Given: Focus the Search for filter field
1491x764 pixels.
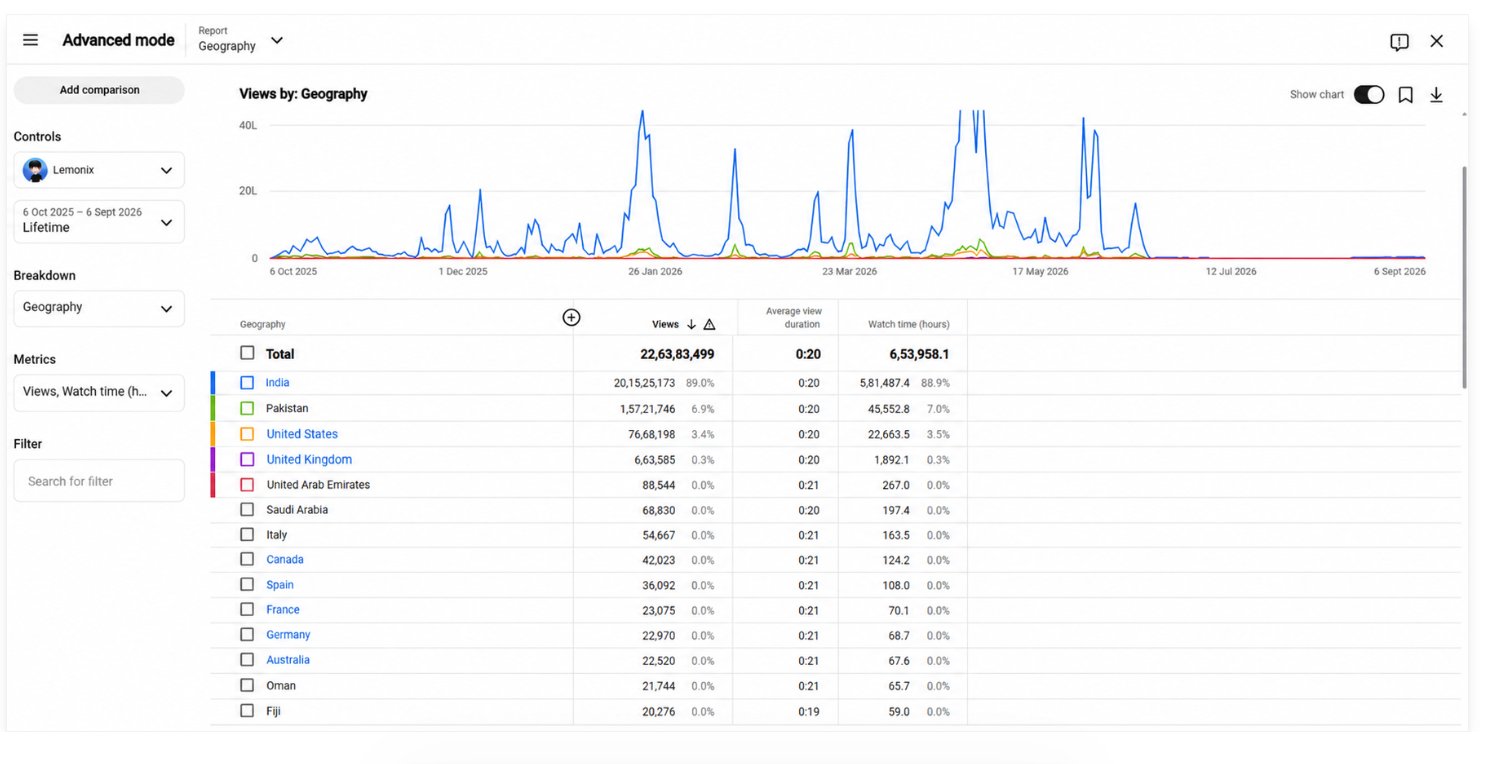Looking at the screenshot, I should 99,481.
